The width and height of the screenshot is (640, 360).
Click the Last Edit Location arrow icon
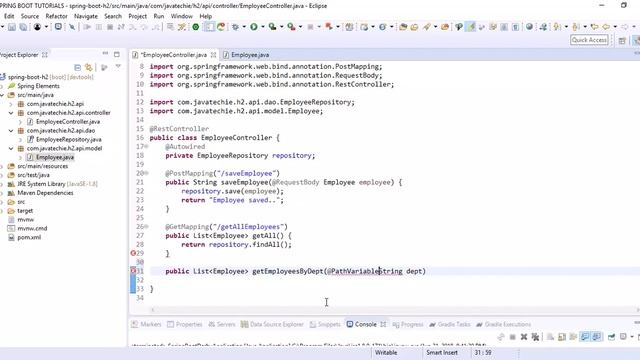click(x=595, y=27)
